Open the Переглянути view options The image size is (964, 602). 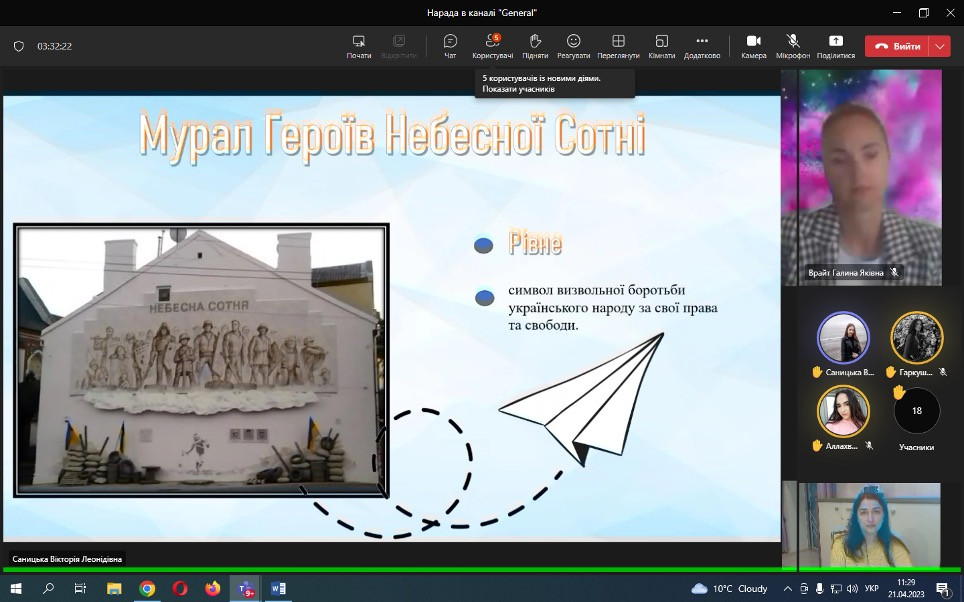tap(618, 46)
